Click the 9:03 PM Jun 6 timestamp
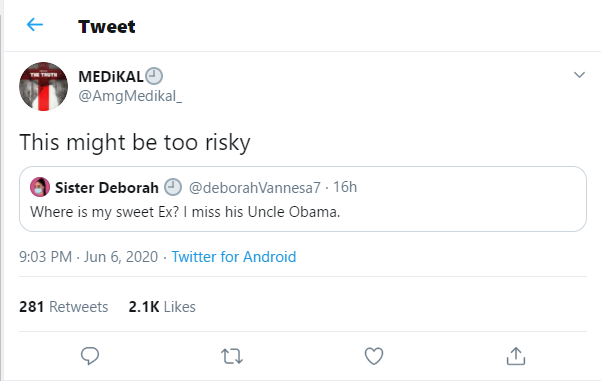 pyautogui.click(x=89, y=257)
